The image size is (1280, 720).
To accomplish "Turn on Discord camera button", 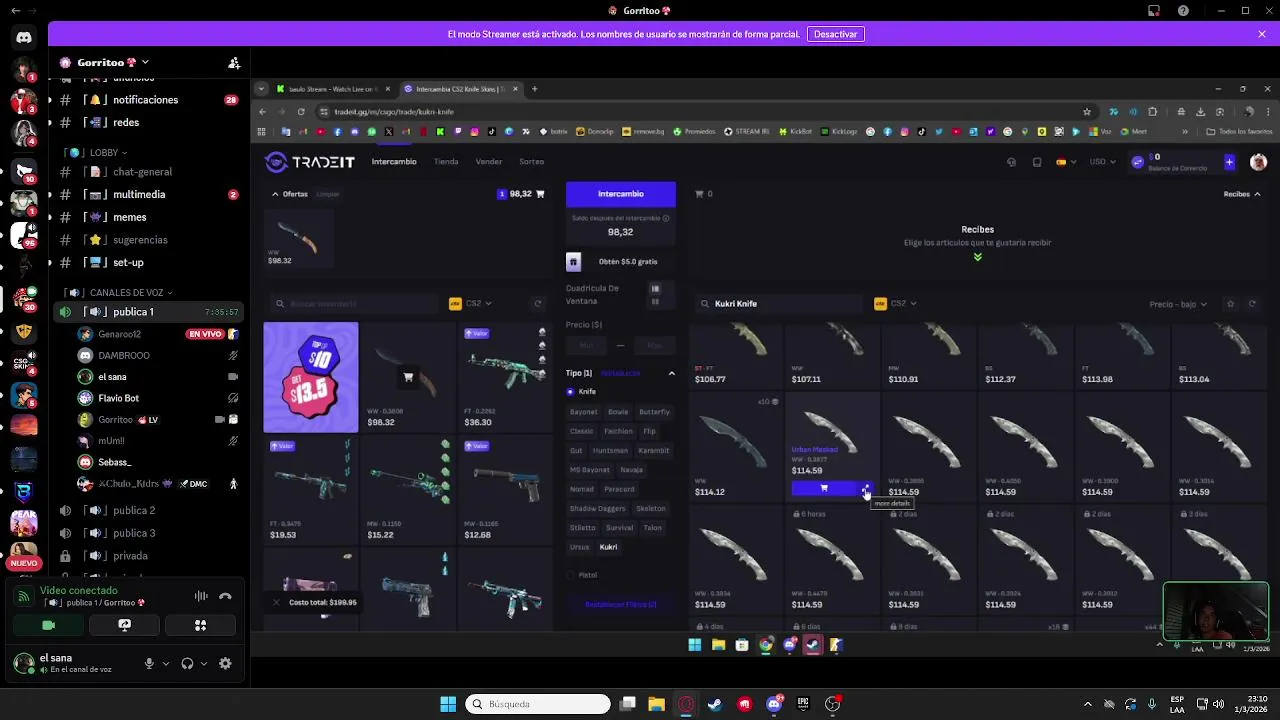I will pyautogui.click(x=49, y=625).
